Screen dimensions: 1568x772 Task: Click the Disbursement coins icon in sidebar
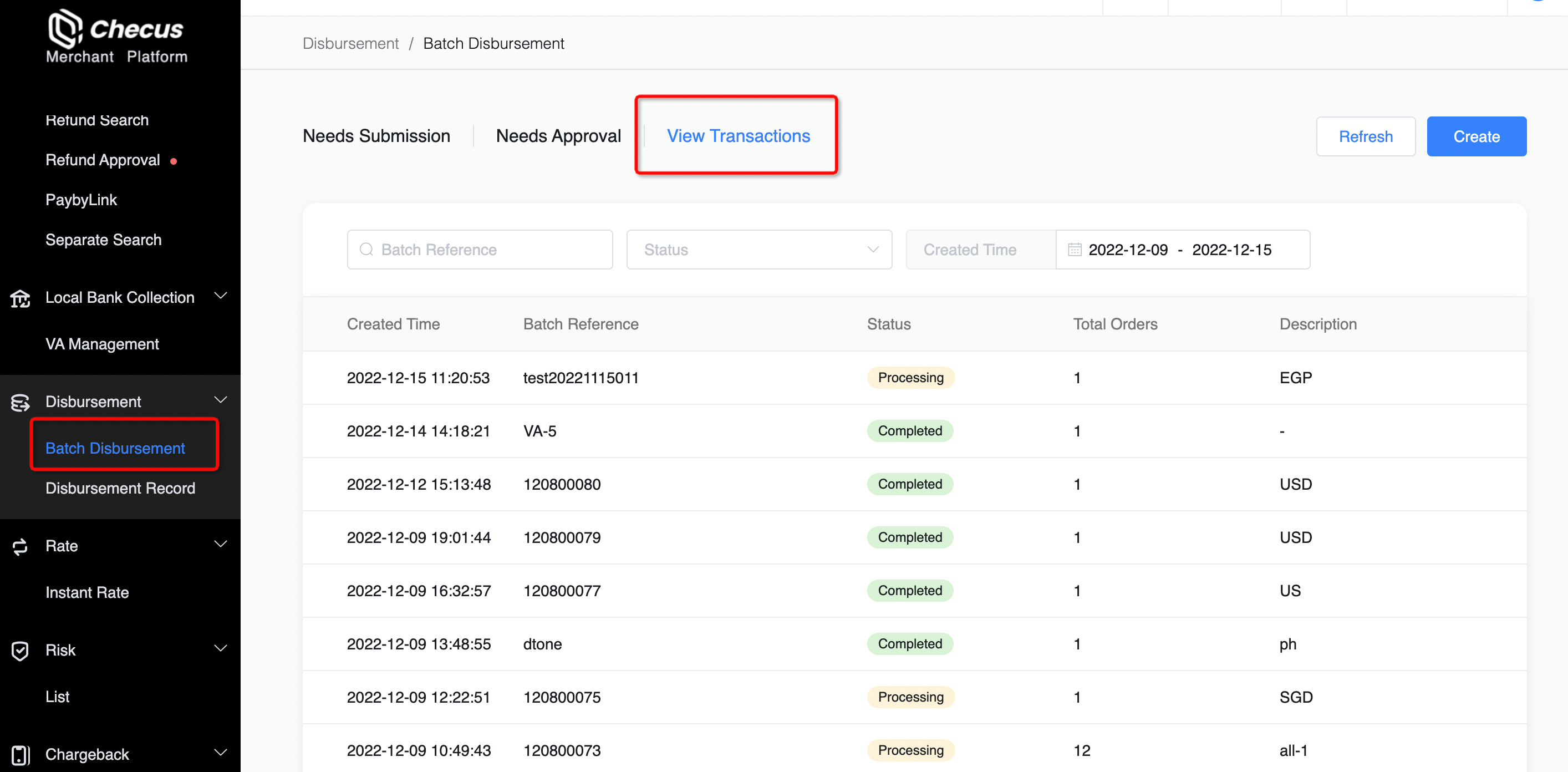tap(20, 403)
